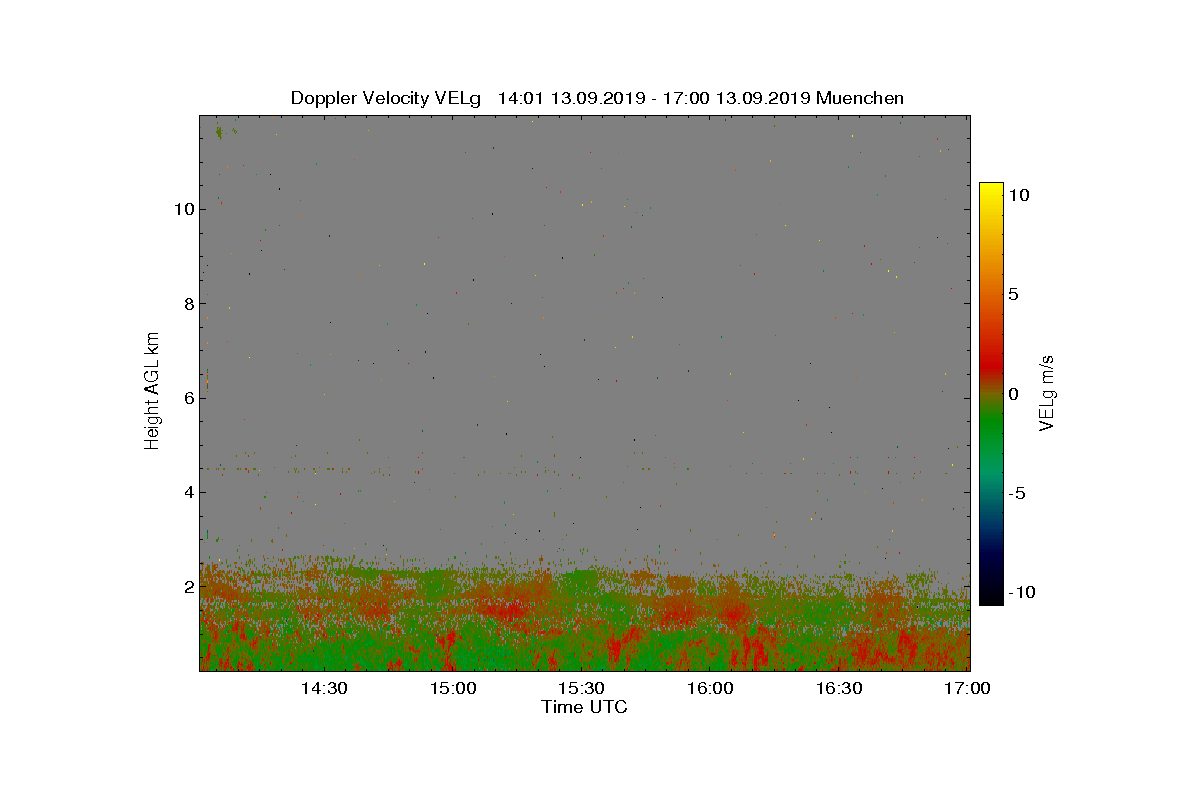This screenshot has height=800, width=1200.
Task: Click the 15:30 time axis label
Action: (582, 689)
